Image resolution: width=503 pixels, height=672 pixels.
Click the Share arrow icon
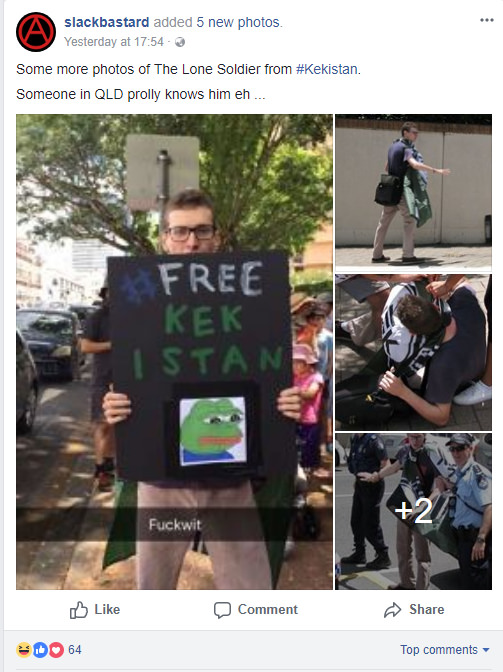(392, 610)
